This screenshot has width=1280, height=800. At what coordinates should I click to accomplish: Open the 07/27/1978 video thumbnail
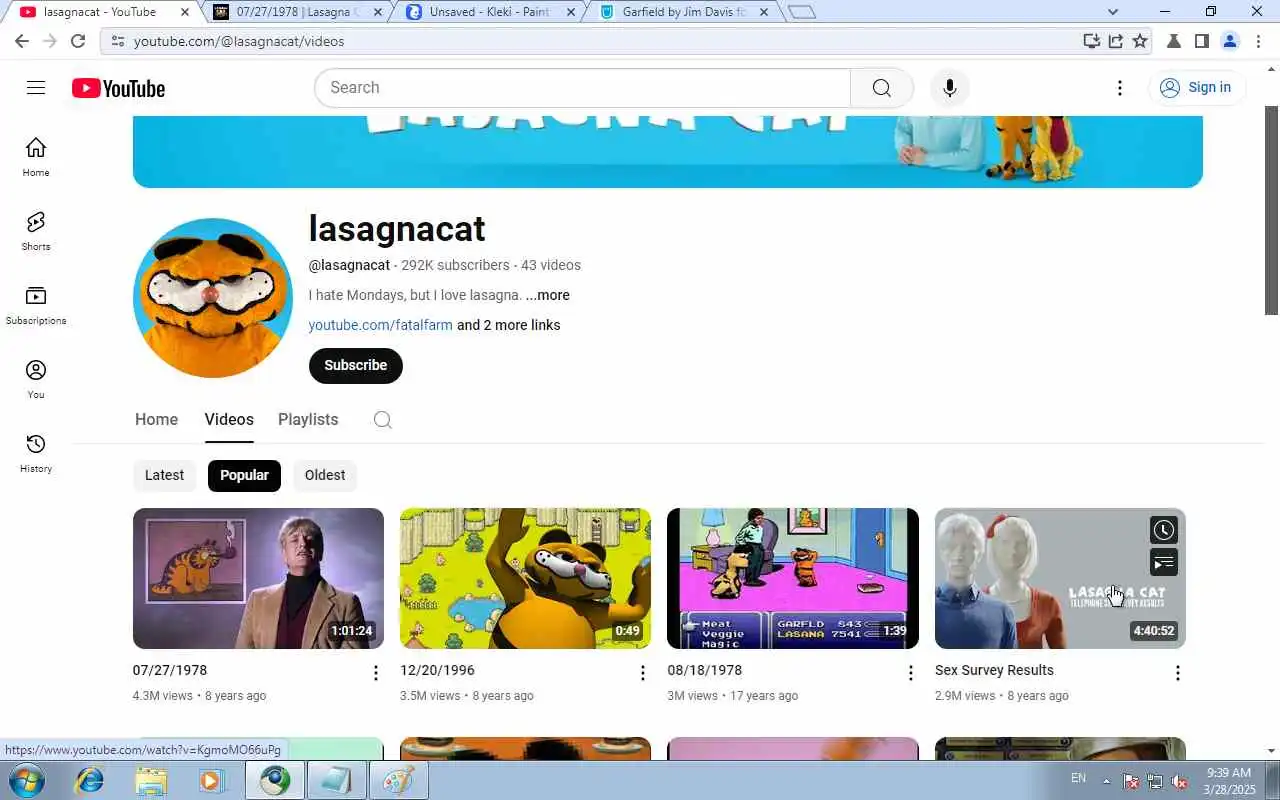[258, 578]
